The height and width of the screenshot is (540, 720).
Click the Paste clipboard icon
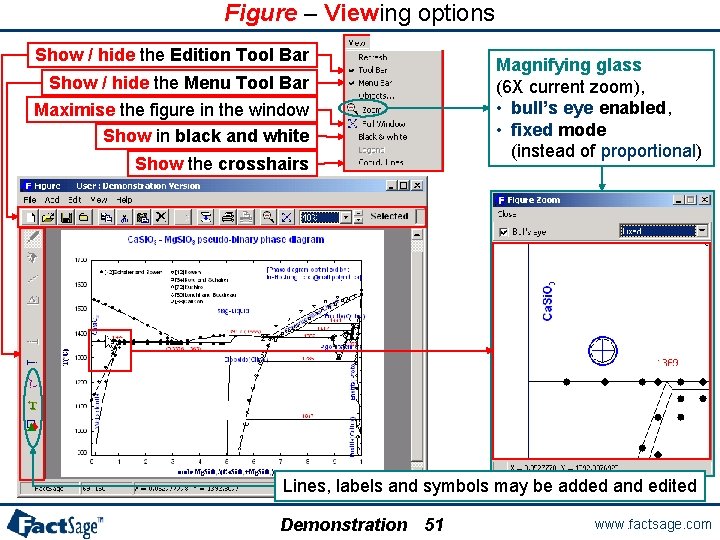(143, 217)
